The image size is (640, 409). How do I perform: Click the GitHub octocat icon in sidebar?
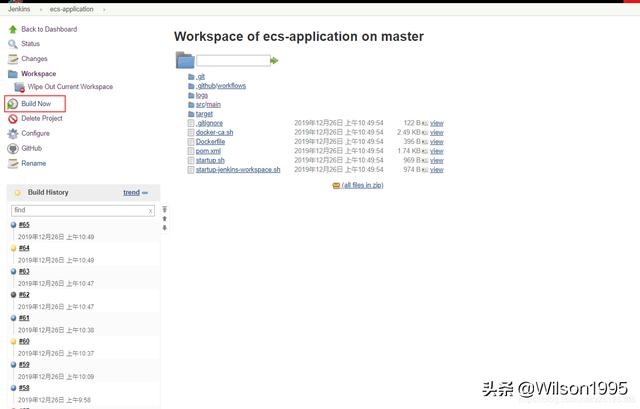point(13,148)
